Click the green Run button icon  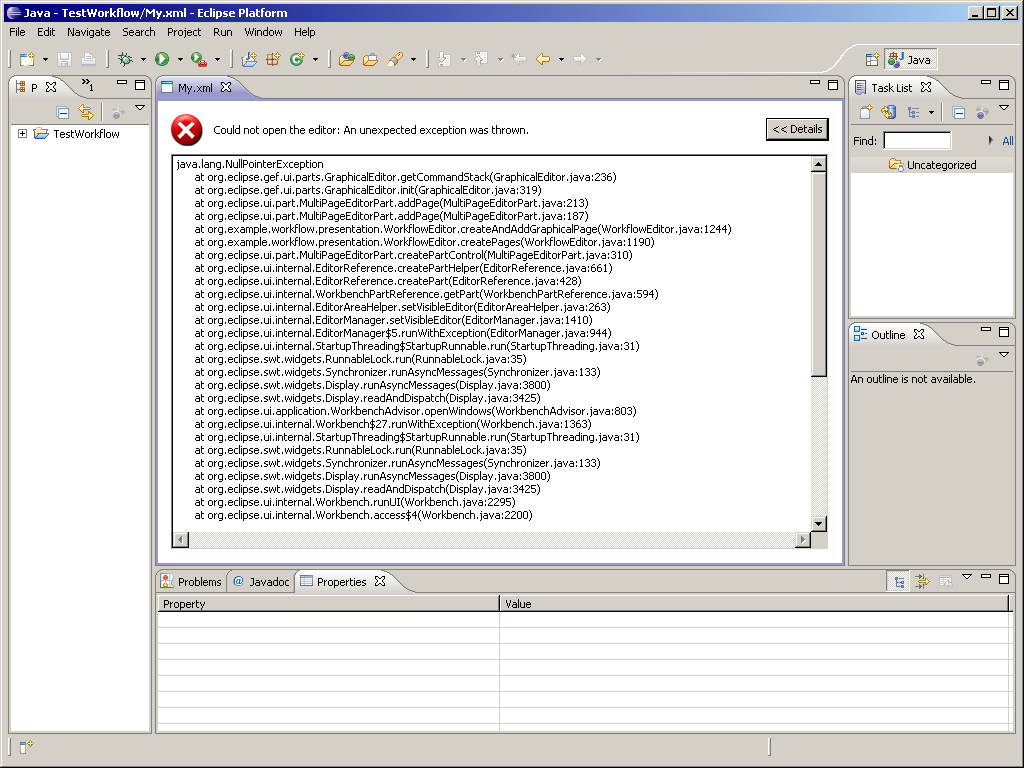coord(161,60)
